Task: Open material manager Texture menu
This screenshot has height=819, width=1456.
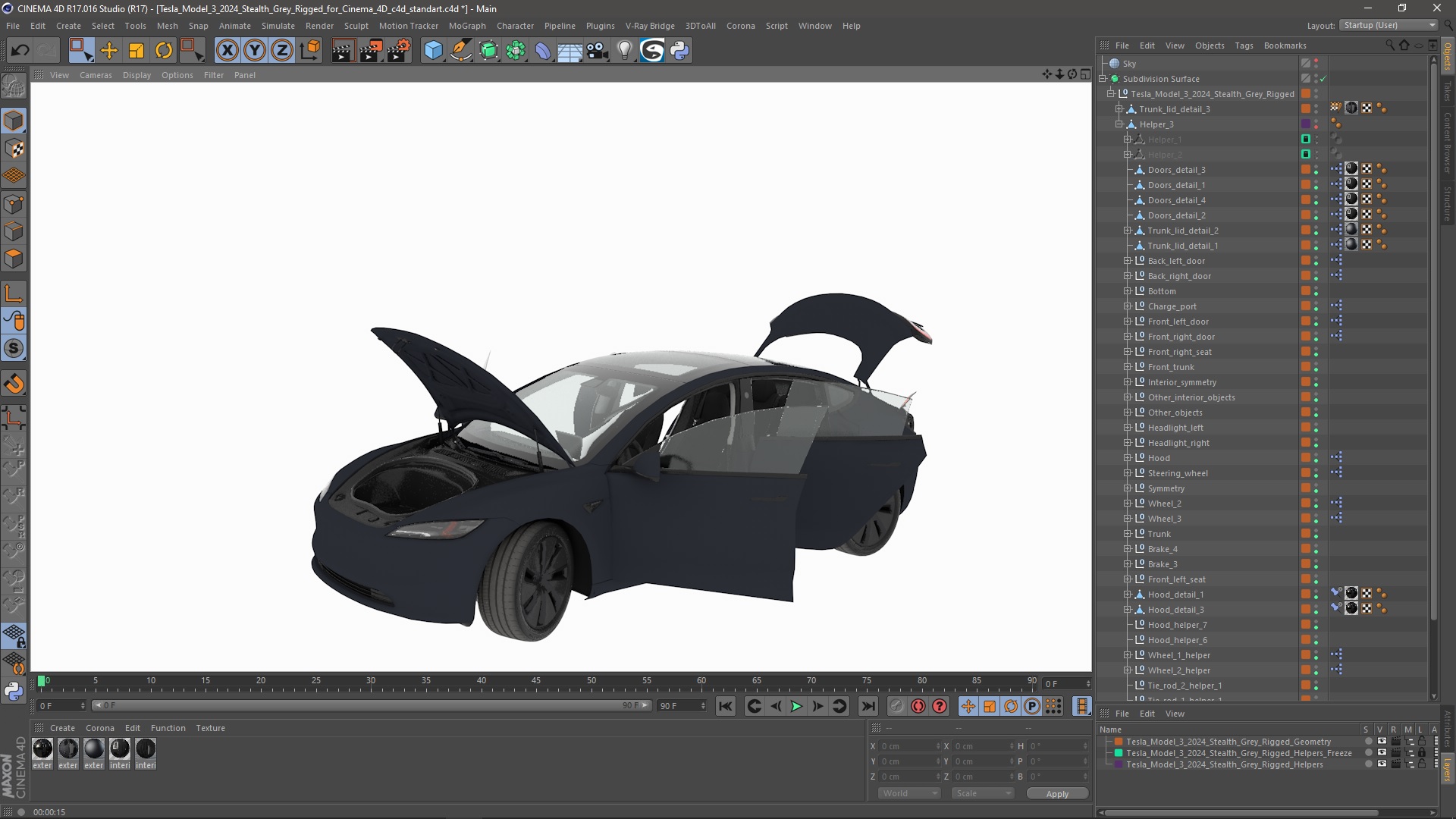Action: pyautogui.click(x=210, y=728)
